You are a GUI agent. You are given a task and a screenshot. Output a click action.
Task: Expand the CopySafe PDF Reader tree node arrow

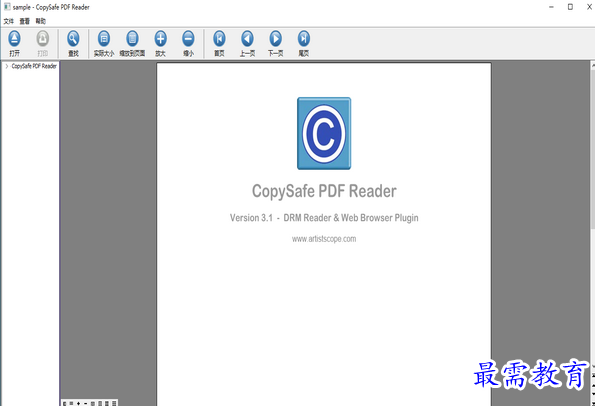[x=6, y=66]
